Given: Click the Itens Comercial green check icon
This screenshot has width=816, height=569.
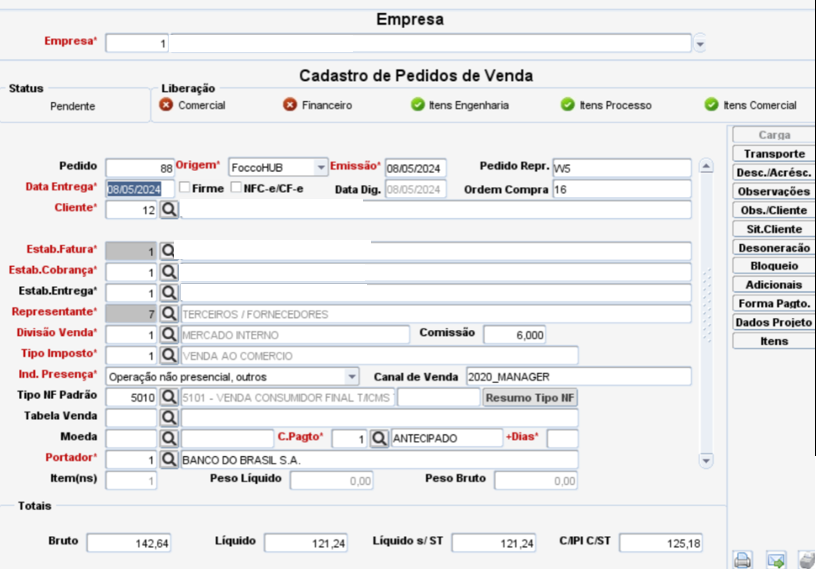Looking at the screenshot, I should [711, 105].
